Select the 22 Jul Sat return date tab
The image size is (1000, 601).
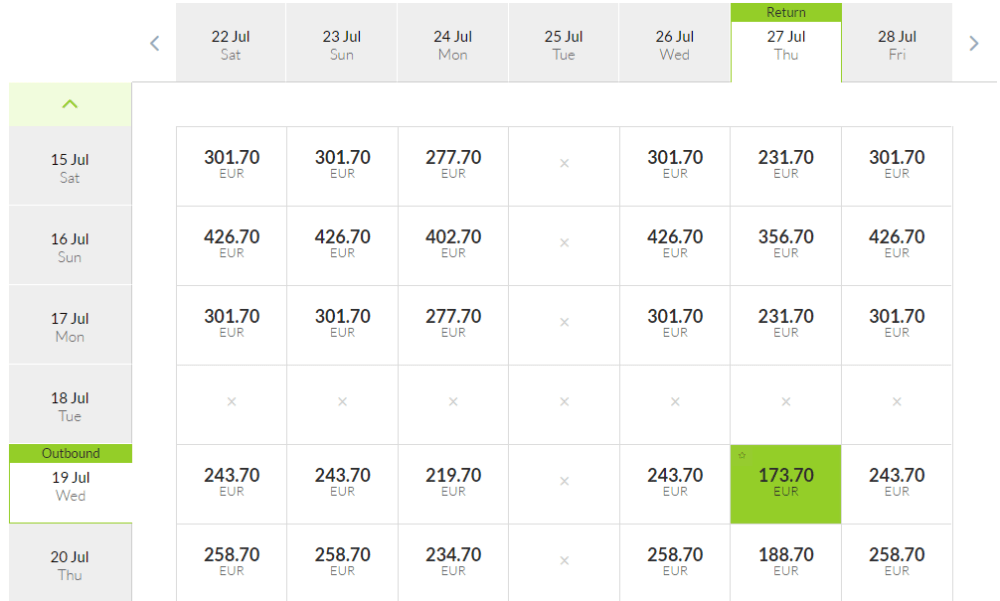[x=231, y=45]
